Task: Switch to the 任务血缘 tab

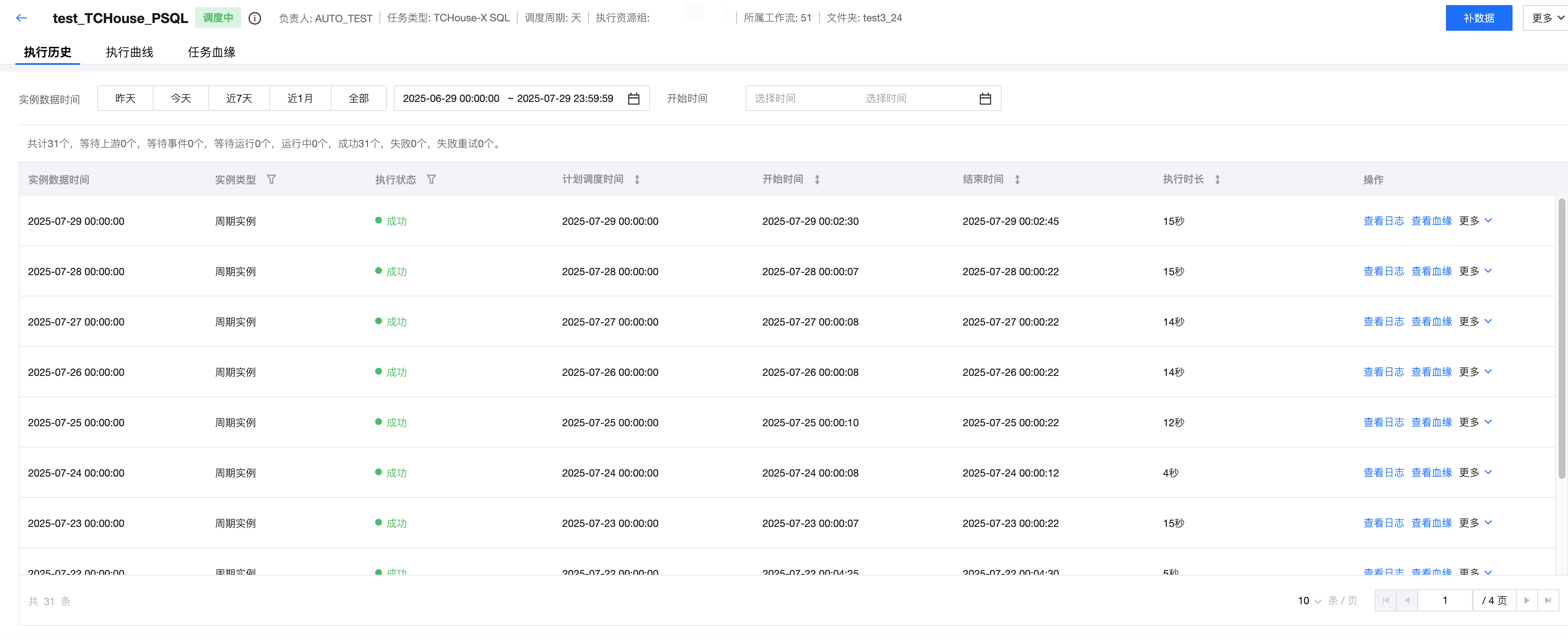Action: (x=211, y=52)
